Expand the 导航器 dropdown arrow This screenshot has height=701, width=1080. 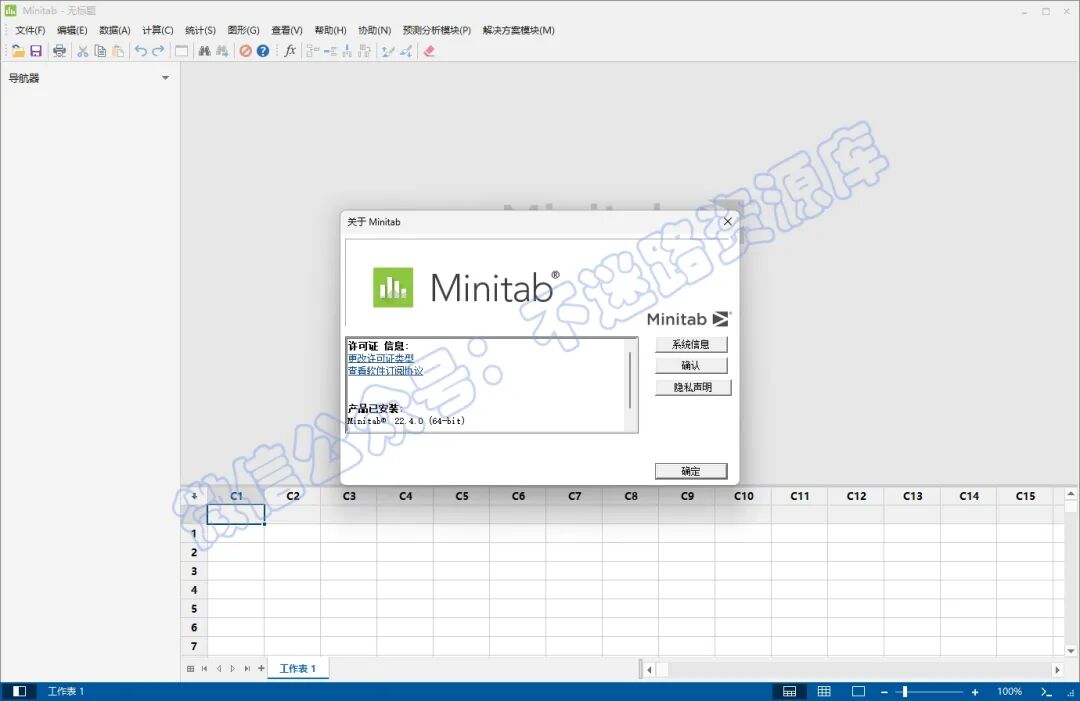(165, 78)
